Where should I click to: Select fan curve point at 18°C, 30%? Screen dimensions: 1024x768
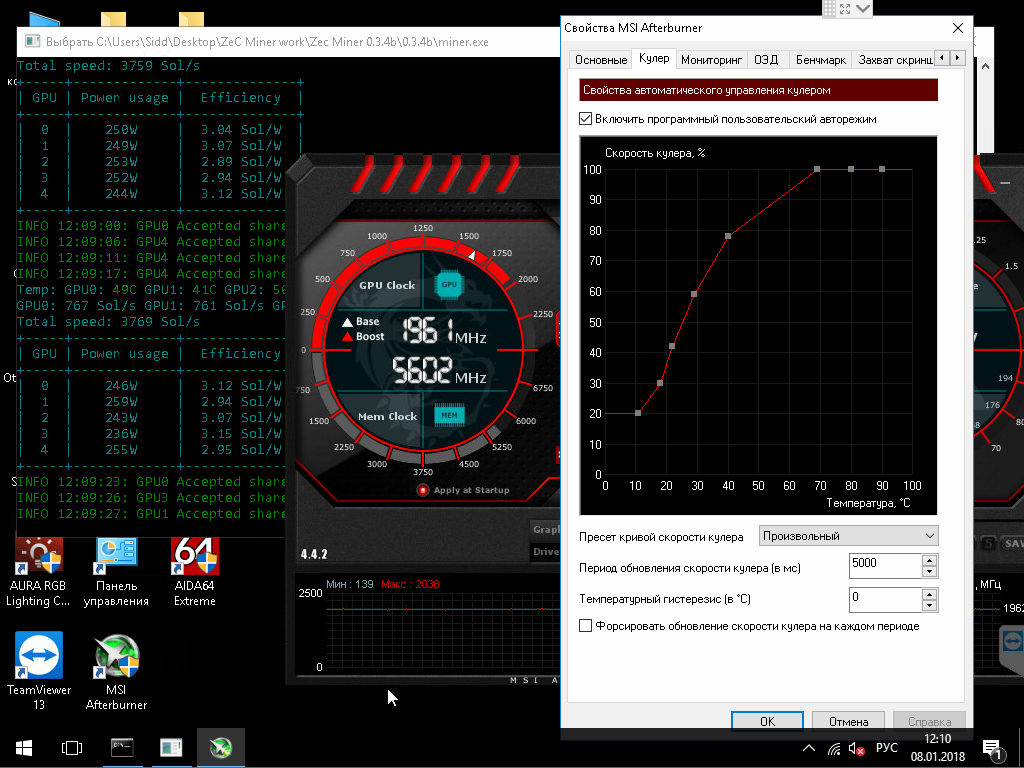coord(660,383)
